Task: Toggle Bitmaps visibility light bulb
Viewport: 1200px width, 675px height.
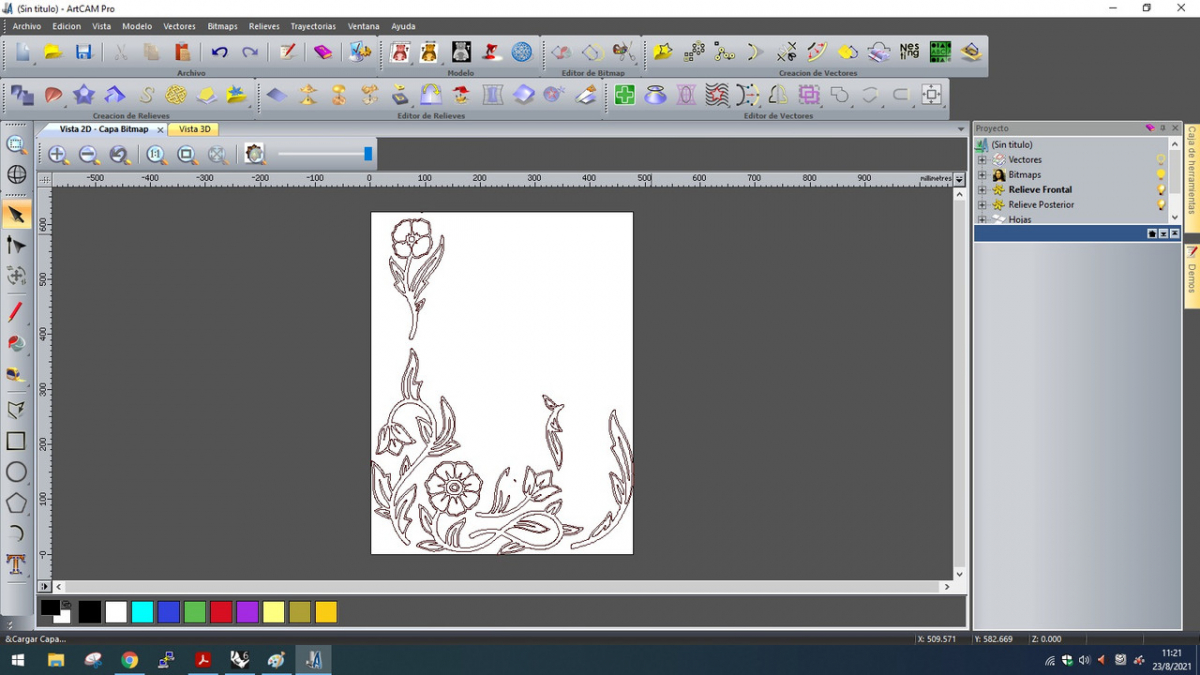Action: coord(1161,175)
